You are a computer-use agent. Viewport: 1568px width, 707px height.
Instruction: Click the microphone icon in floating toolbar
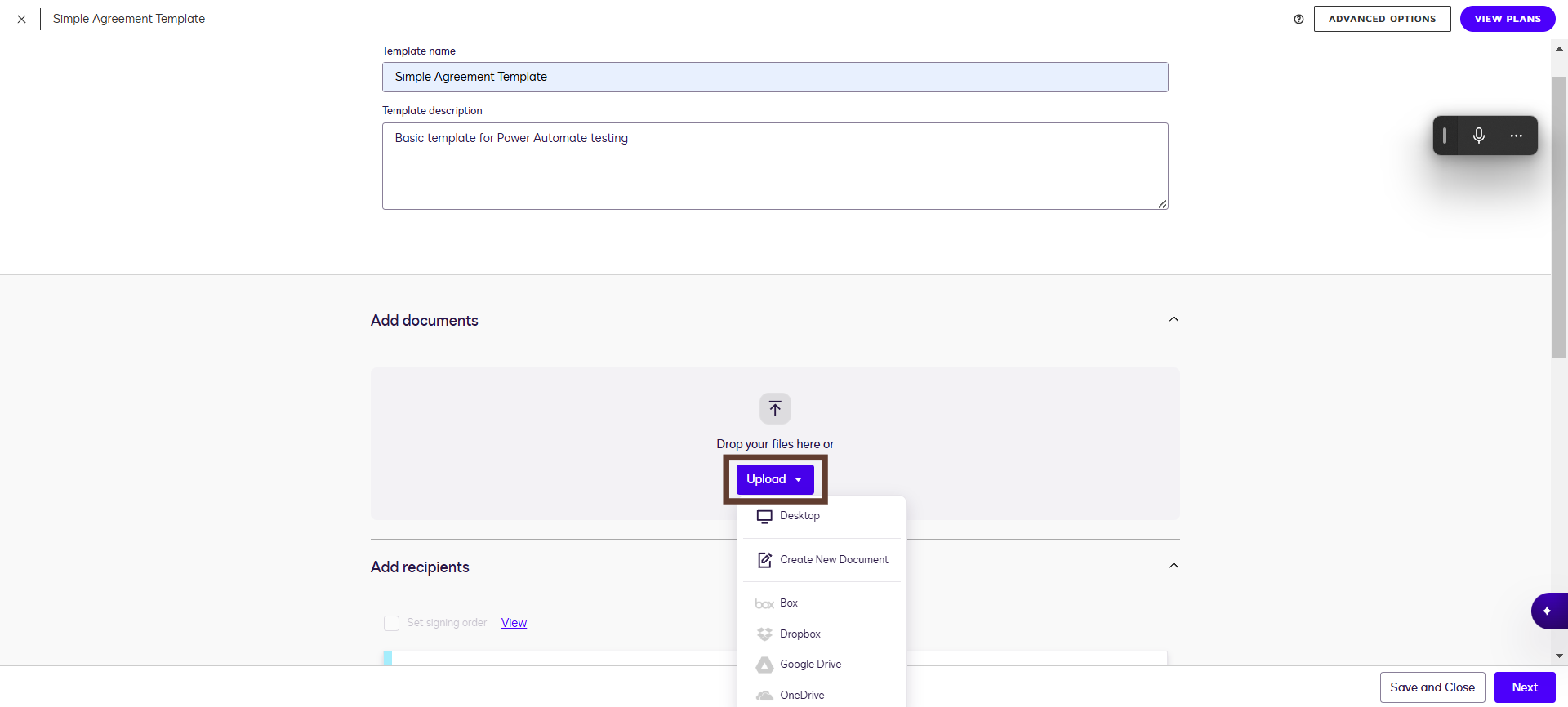click(x=1478, y=136)
